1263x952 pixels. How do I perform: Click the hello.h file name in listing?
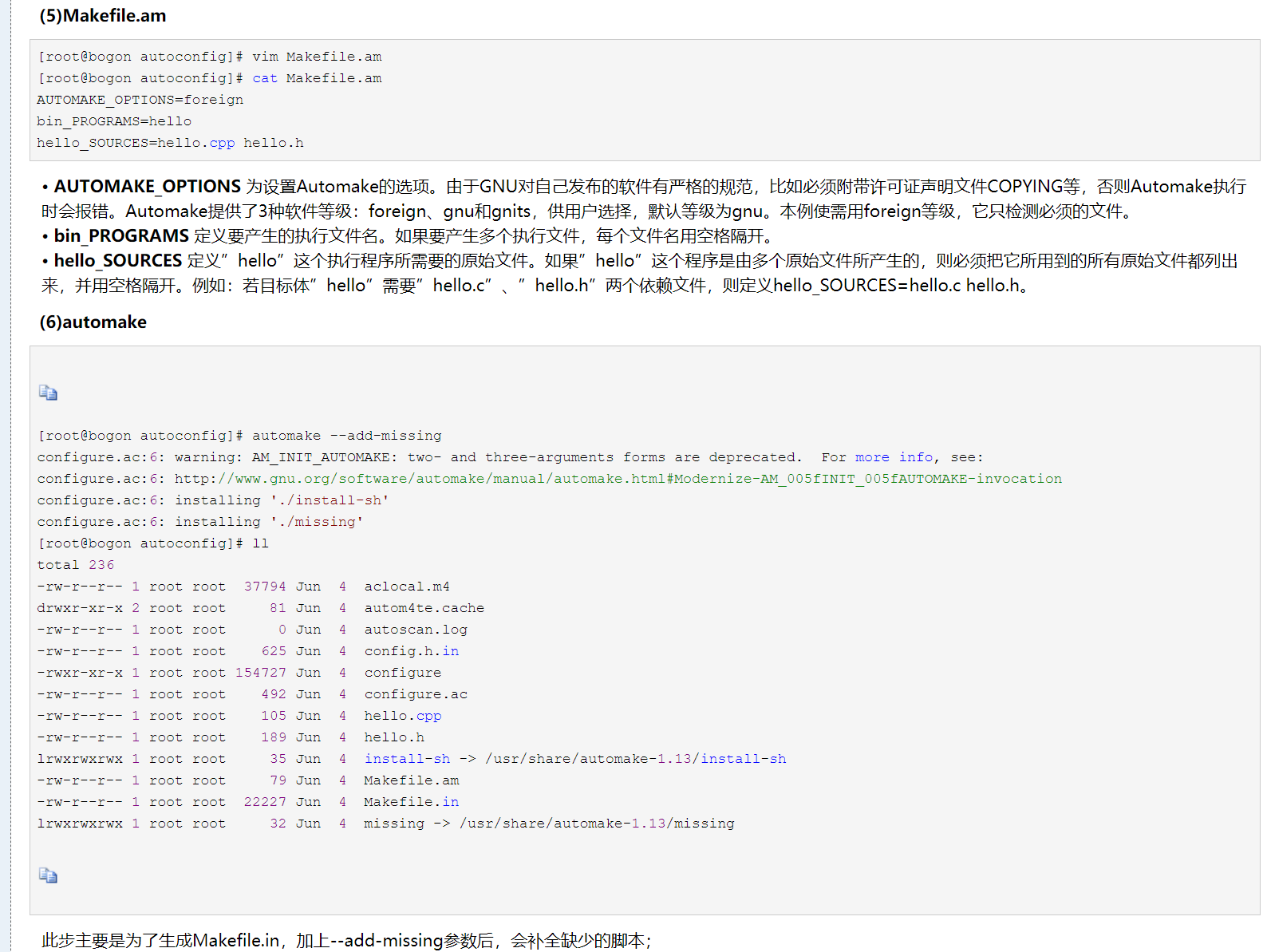394,737
